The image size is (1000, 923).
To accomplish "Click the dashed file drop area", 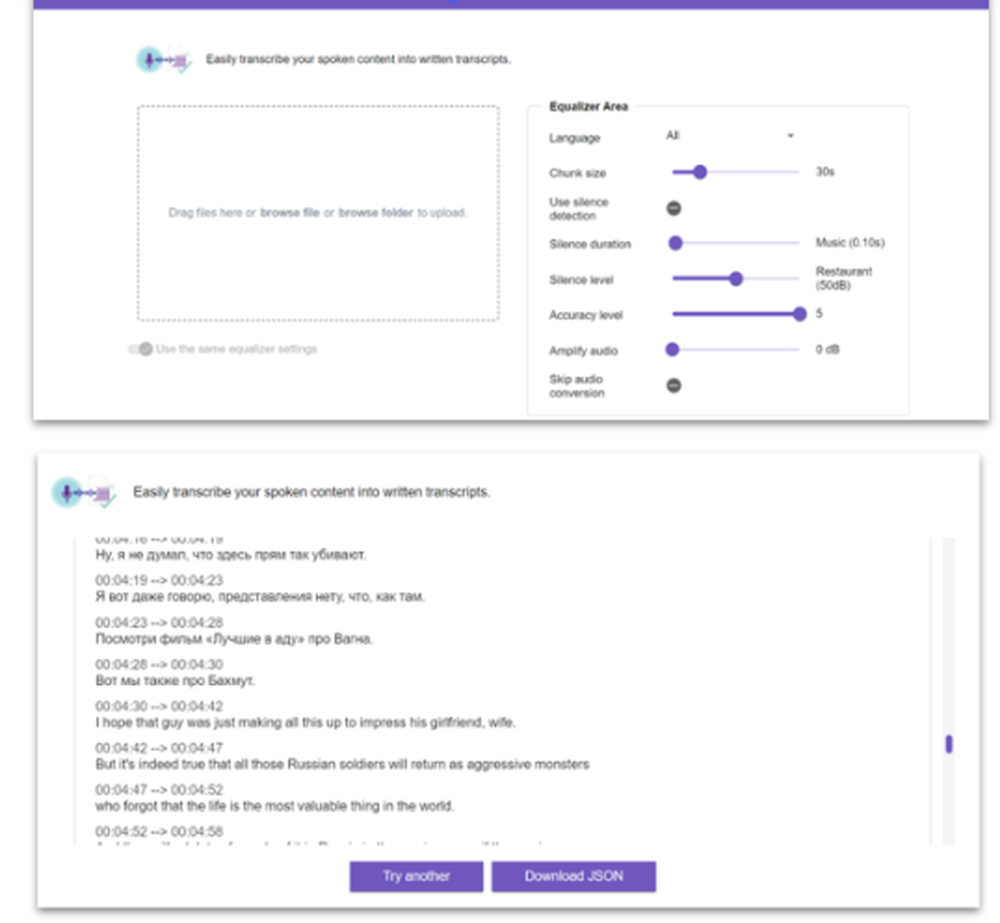I will pos(318,213).
